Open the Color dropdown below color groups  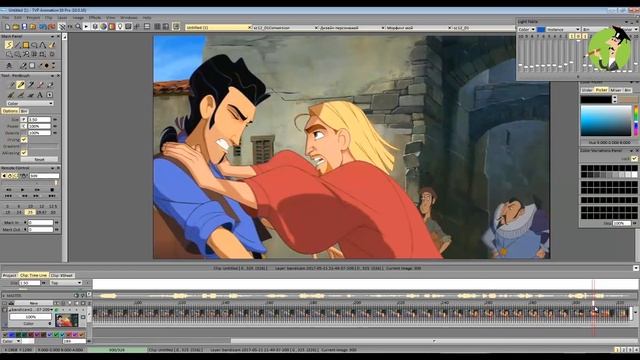pyautogui.click(x=11, y=341)
